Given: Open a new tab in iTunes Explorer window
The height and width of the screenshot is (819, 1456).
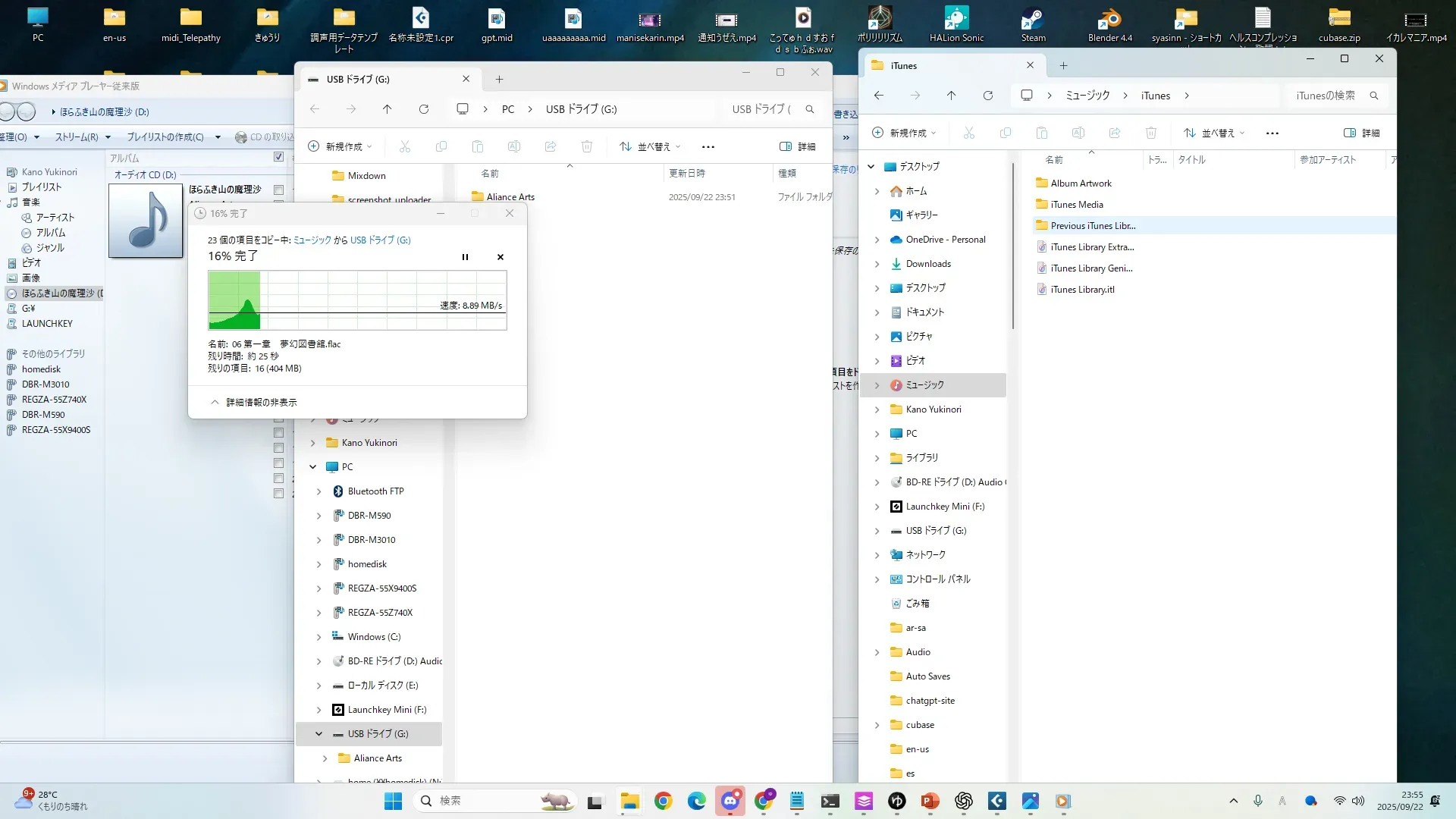Looking at the screenshot, I should coord(1063,66).
